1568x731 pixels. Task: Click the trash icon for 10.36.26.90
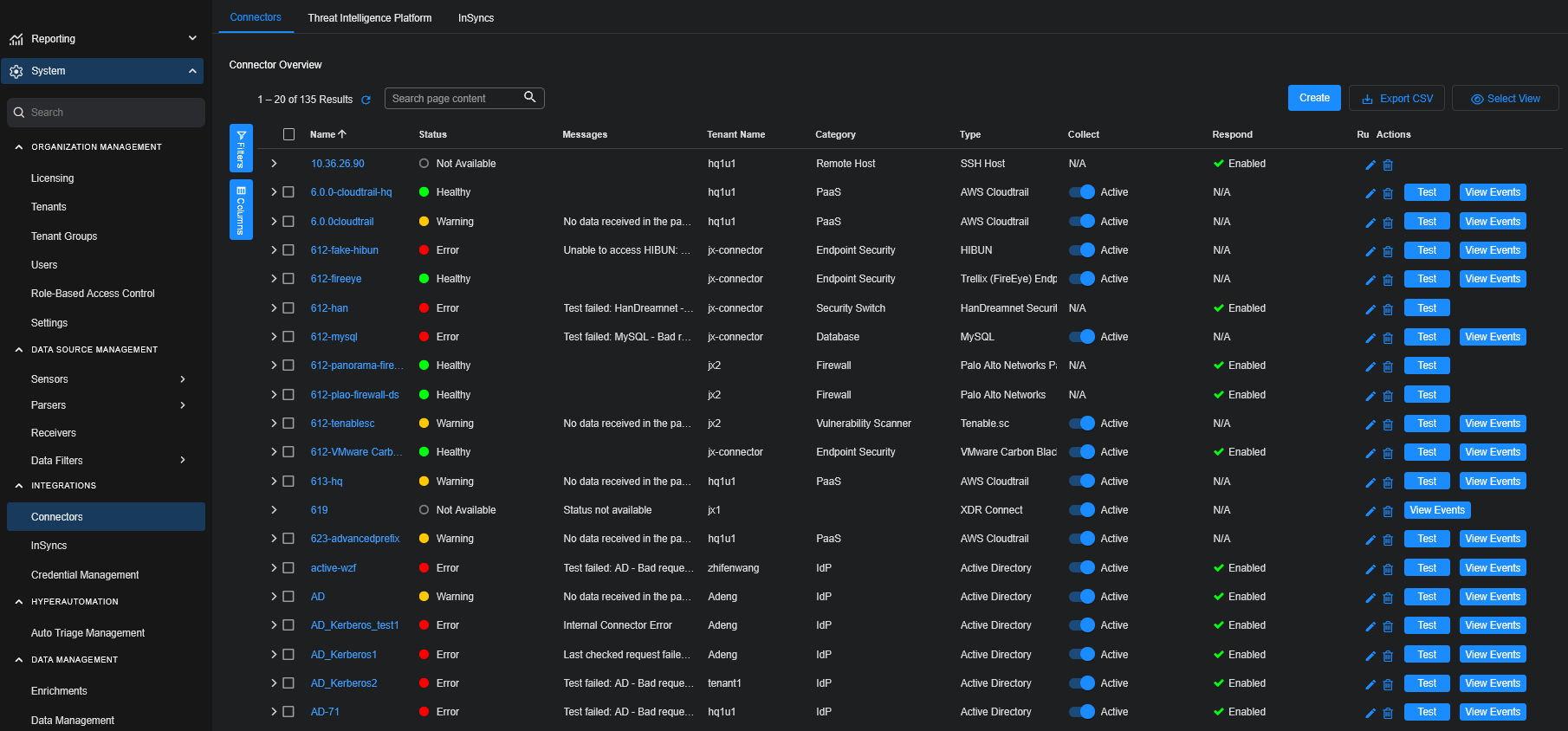tap(1388, 165)
